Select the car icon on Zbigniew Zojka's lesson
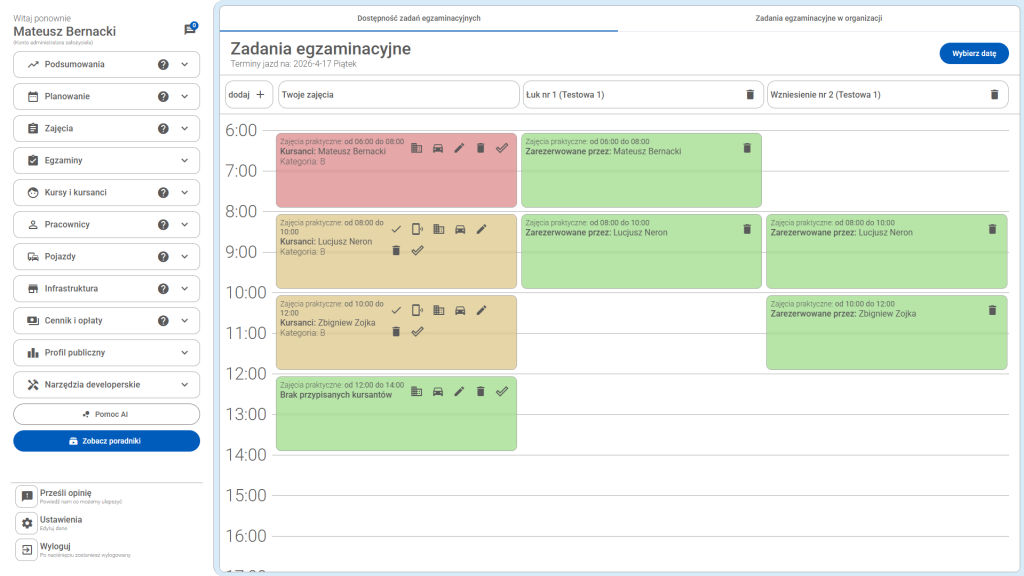 click(x=460, y=310)
